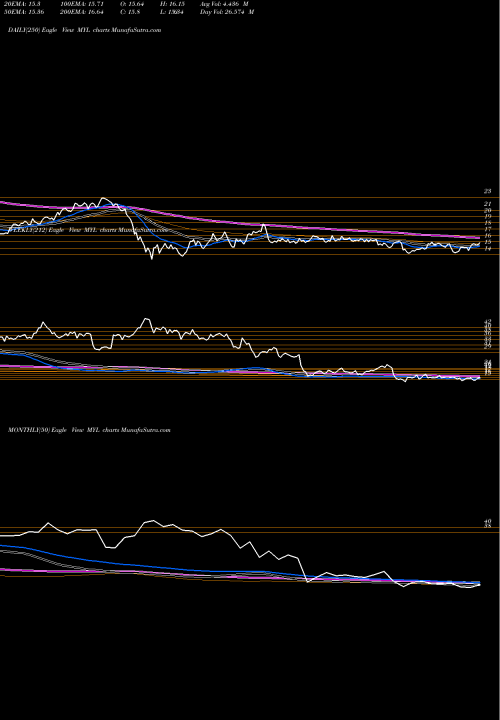Screen dimensions: 500x720
Task: Click the daily chart price peak
Action: pos(104,198)
